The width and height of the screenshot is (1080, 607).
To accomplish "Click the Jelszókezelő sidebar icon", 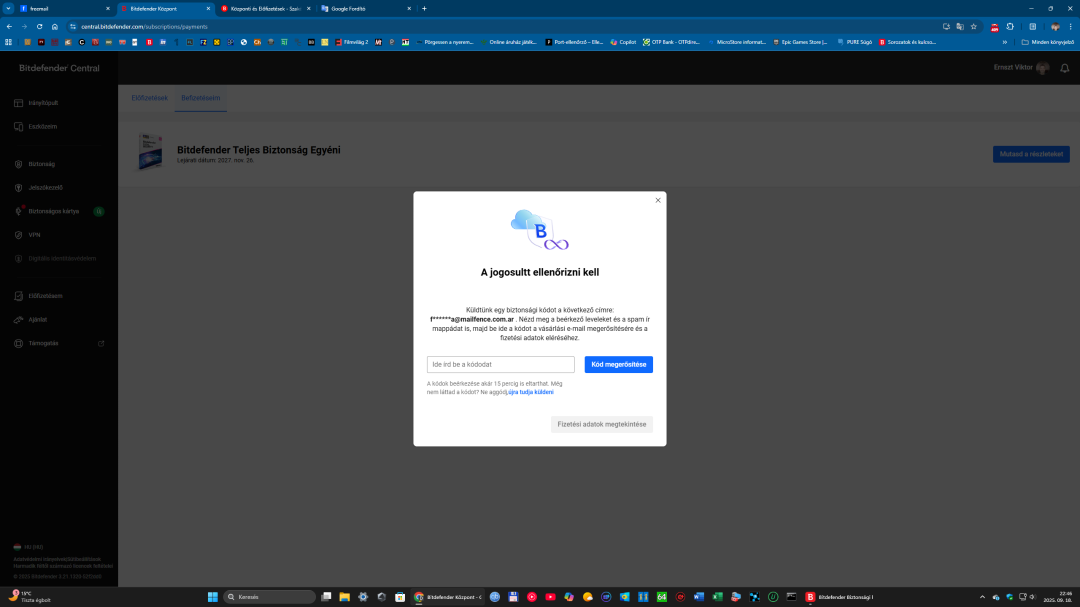I will click(19, 187).
